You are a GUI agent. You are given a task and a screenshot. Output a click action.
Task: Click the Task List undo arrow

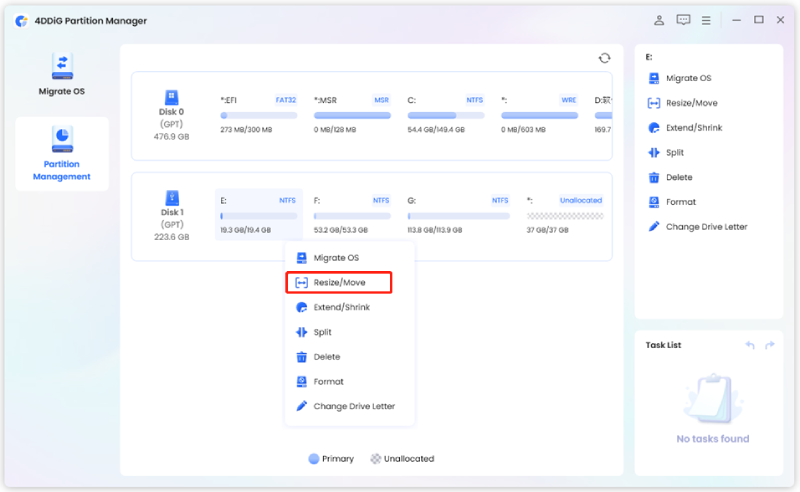click(750, 346)
